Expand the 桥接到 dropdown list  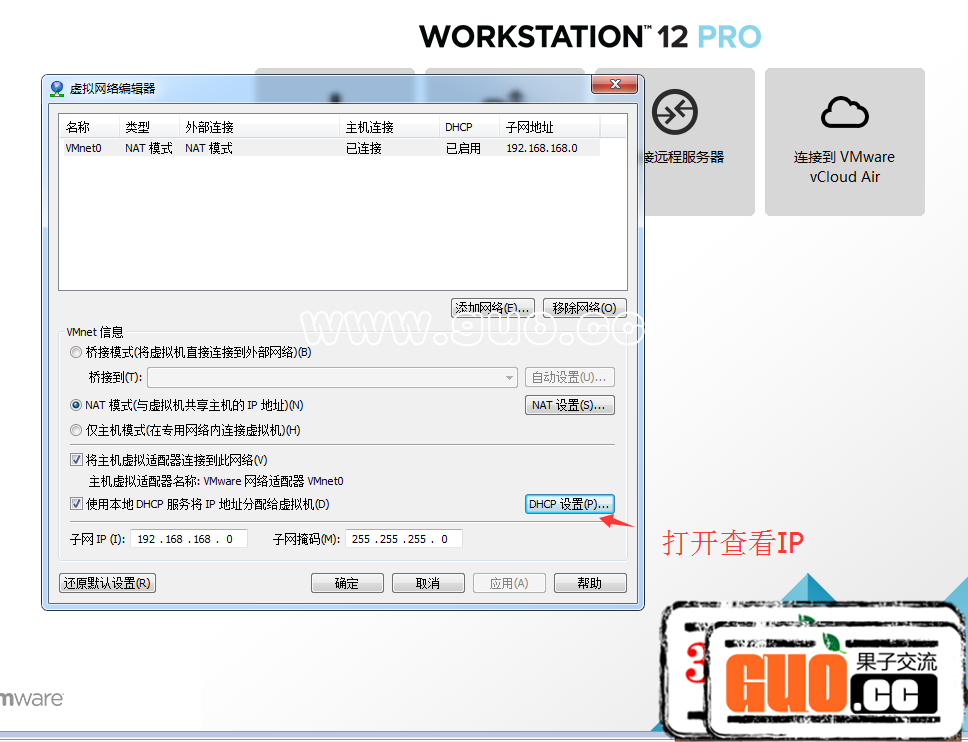[x=509, y=377]
